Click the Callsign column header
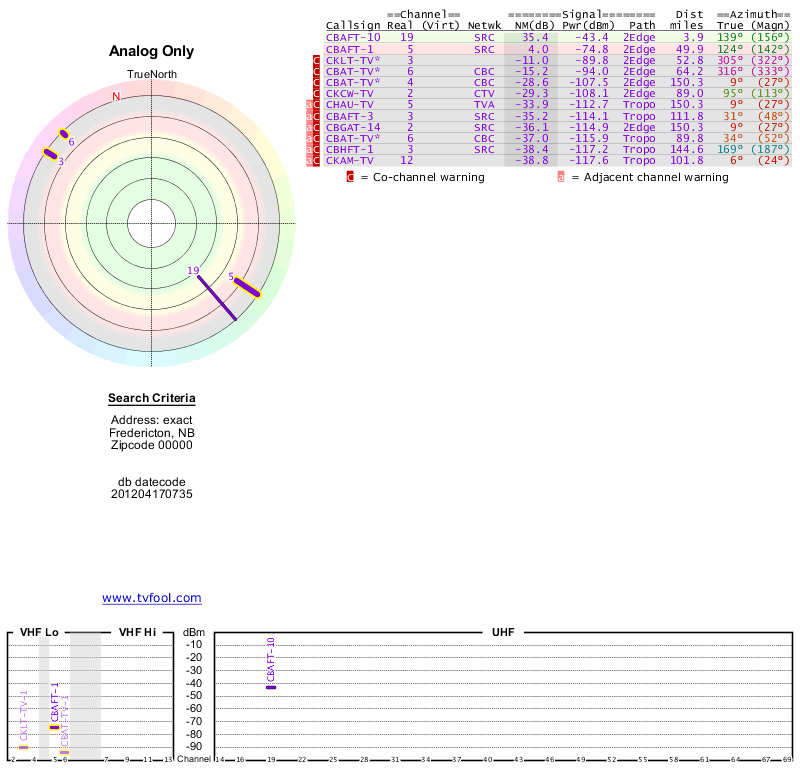This screenshot has width=800, height=768. pyautogui.click(x=353, y=25)
